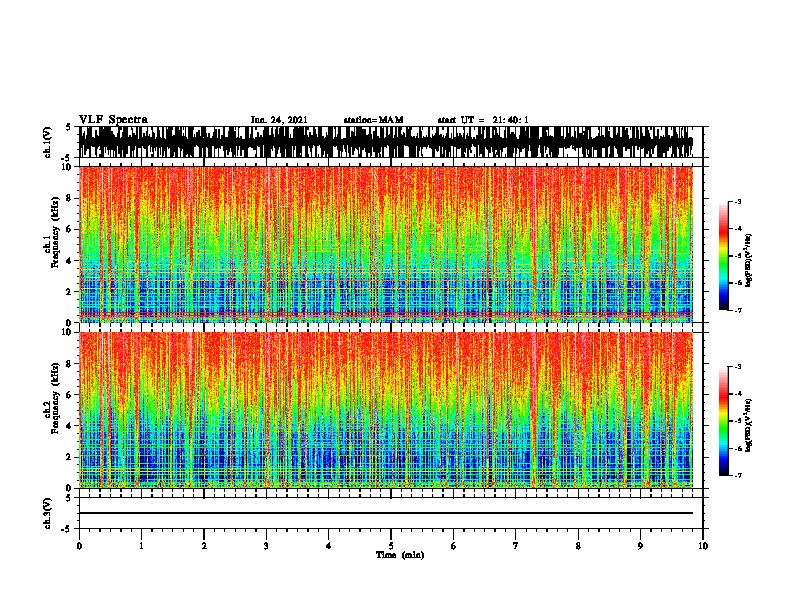Click the "-7" label on ch.1 colorbar

[738, 310]
